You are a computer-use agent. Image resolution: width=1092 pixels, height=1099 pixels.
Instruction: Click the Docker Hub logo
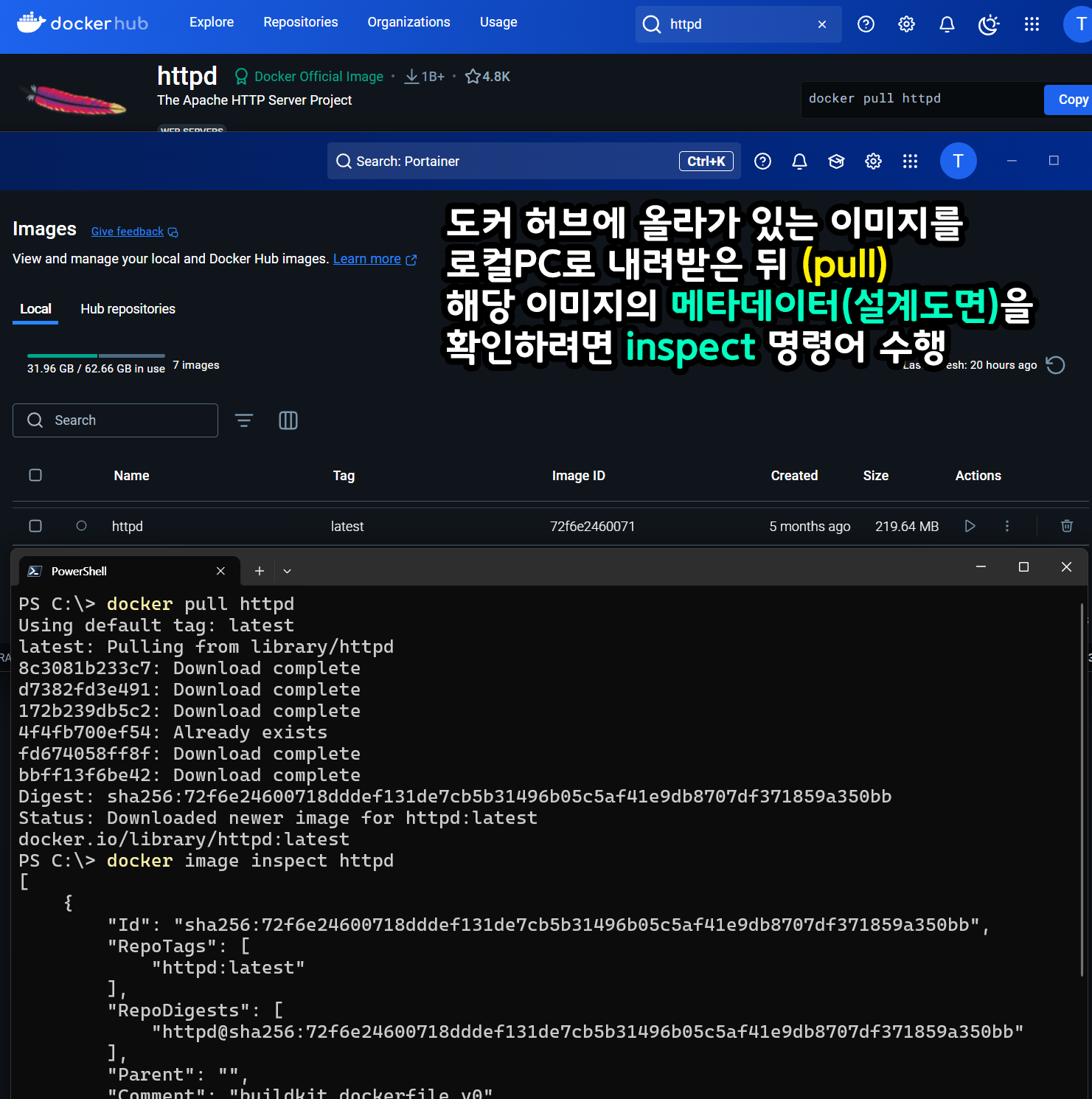(x=83, y=24)
